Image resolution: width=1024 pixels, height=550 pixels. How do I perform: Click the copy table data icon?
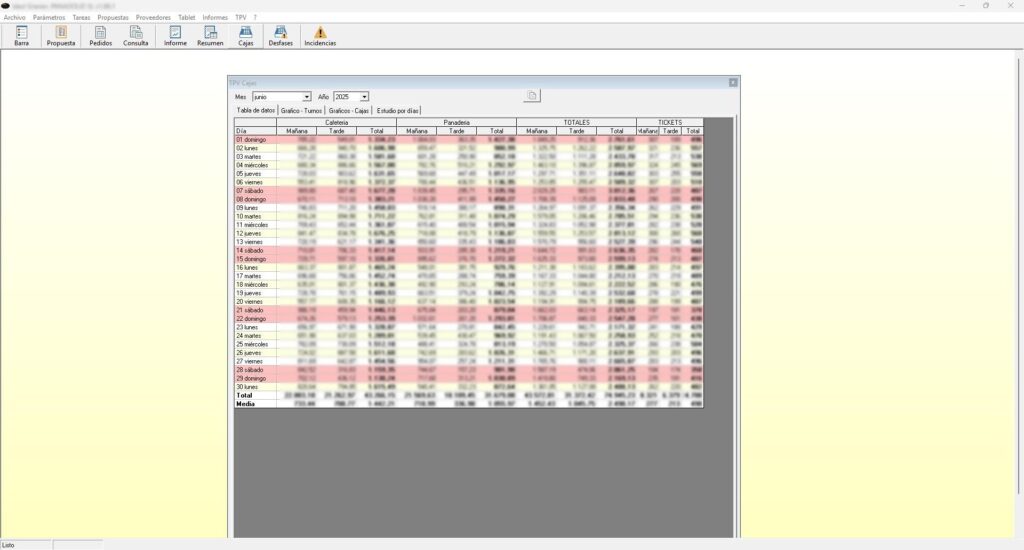[533, 96]
